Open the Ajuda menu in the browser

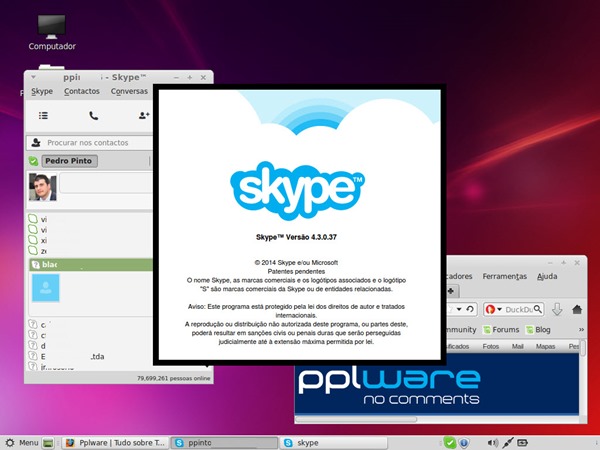click(547, 276)
